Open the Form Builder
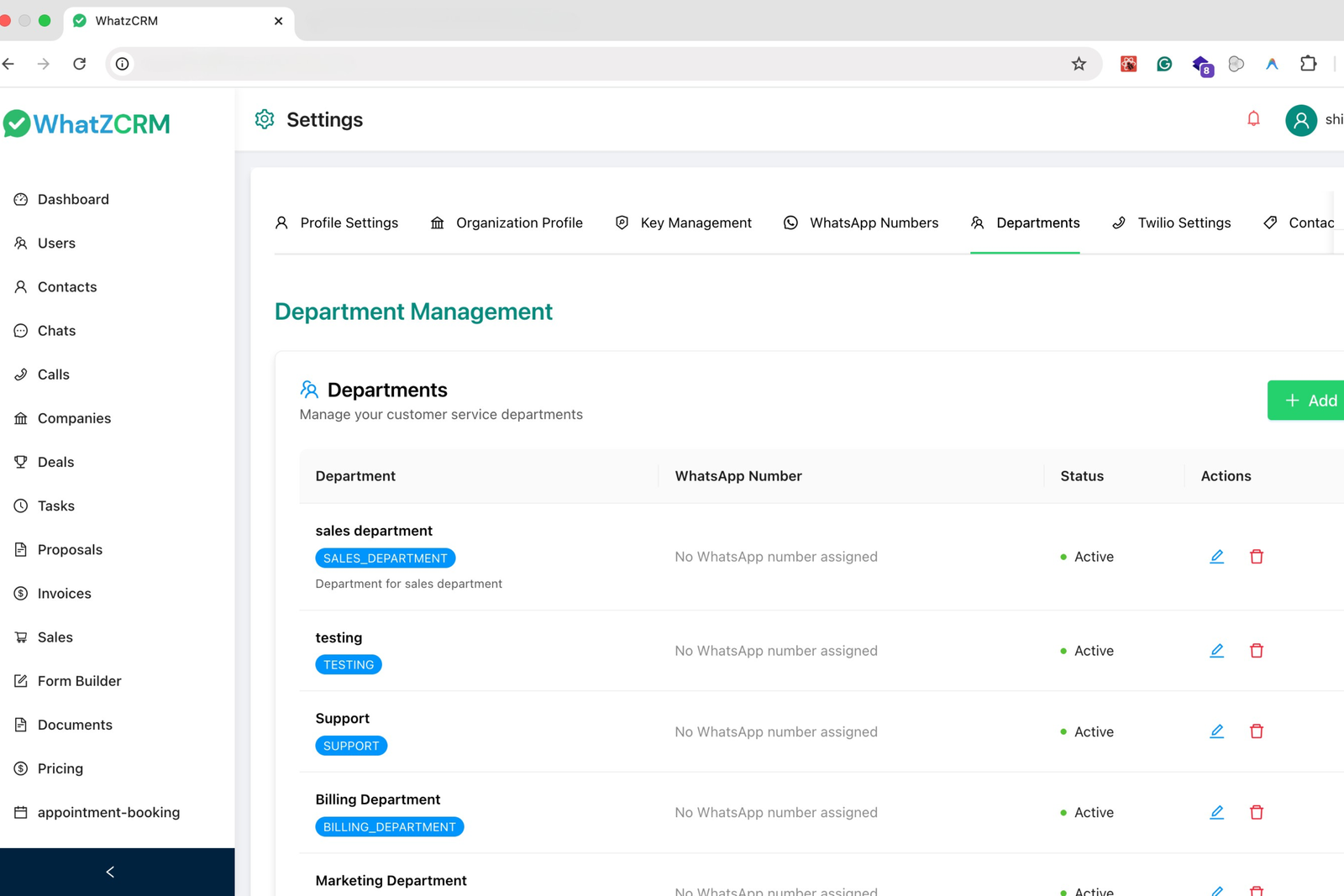This screenshot has height=896, width=1344. click(79, 680)
